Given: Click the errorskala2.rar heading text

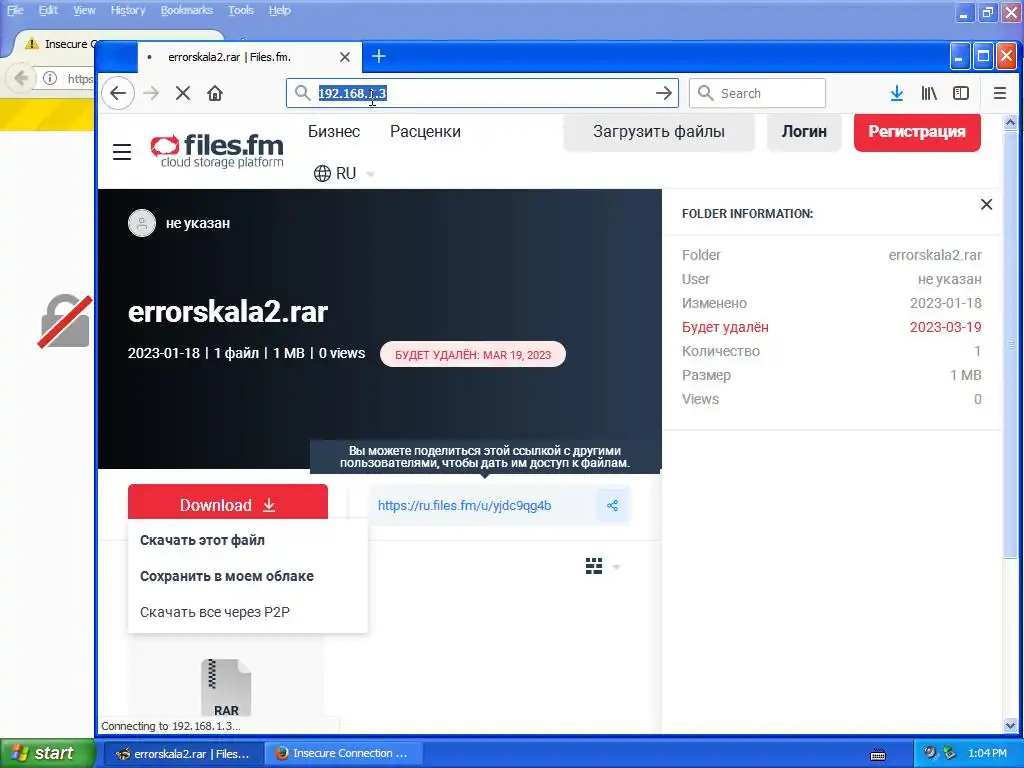Looking at the screenshot, I should (228, 312).
